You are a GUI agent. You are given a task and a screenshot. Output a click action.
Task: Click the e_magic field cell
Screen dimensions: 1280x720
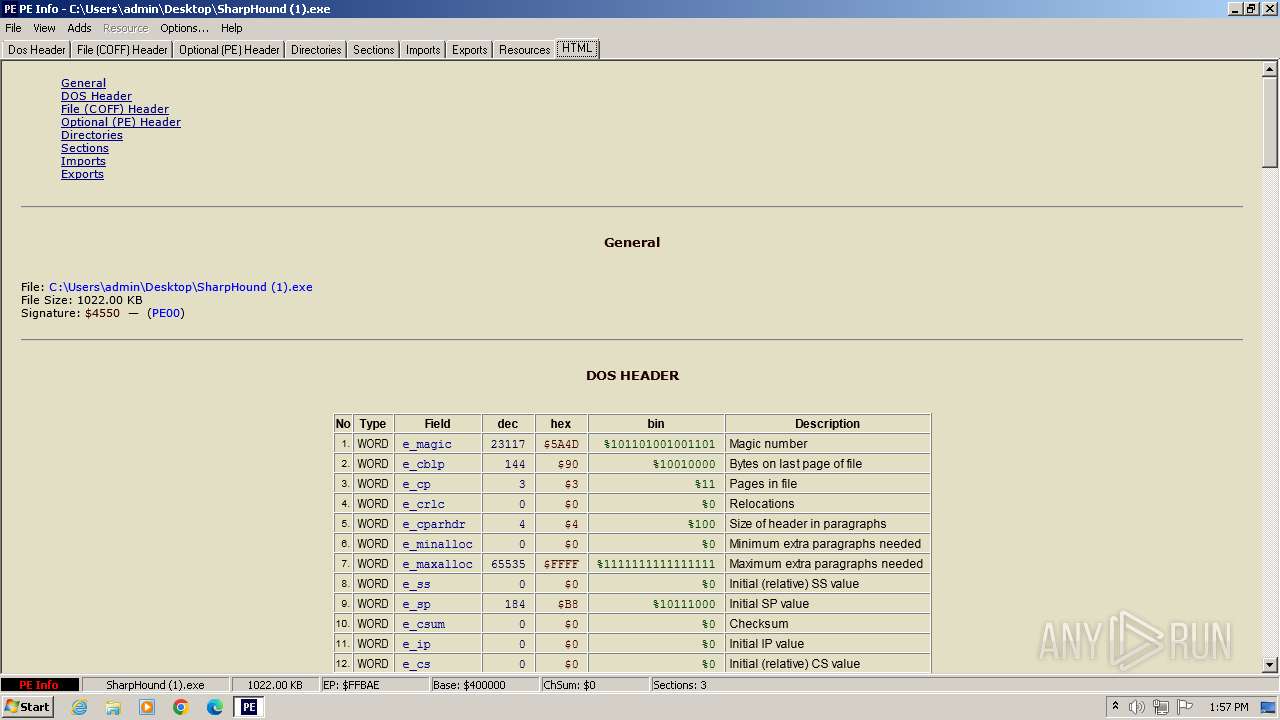point(437,444)
